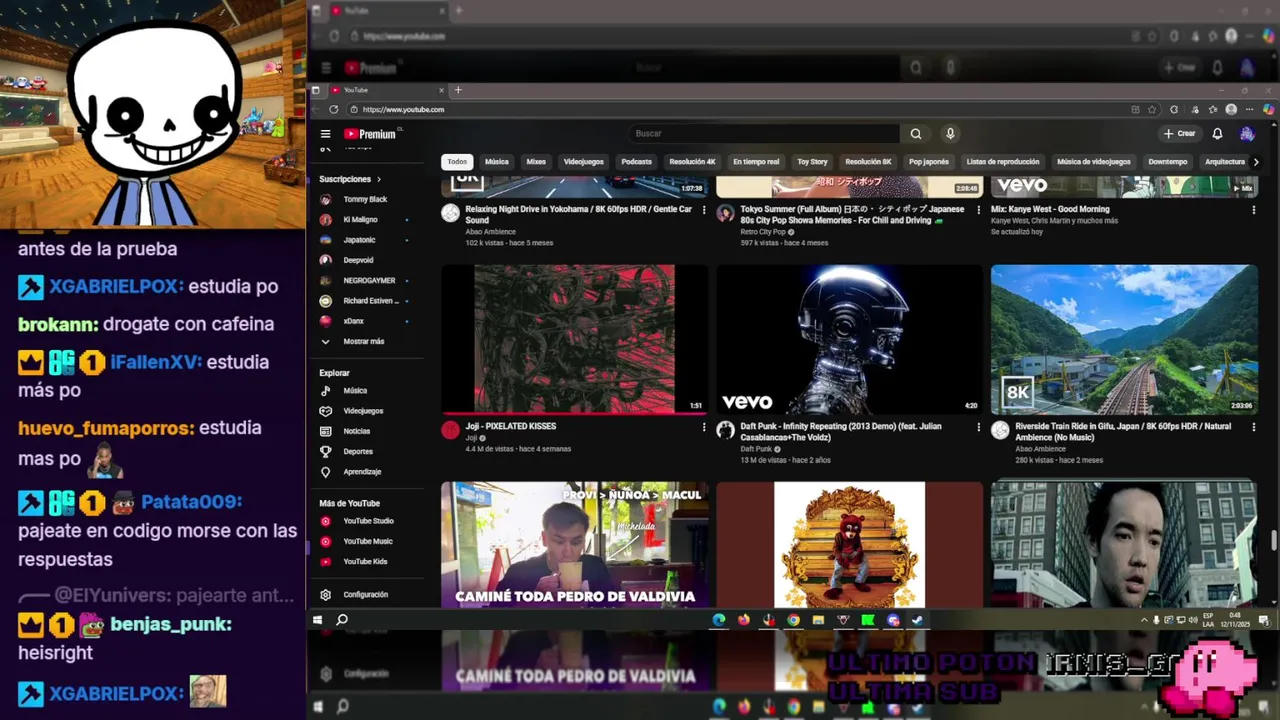Click the page vertical scrollbar thumb

coord(1274,540)
